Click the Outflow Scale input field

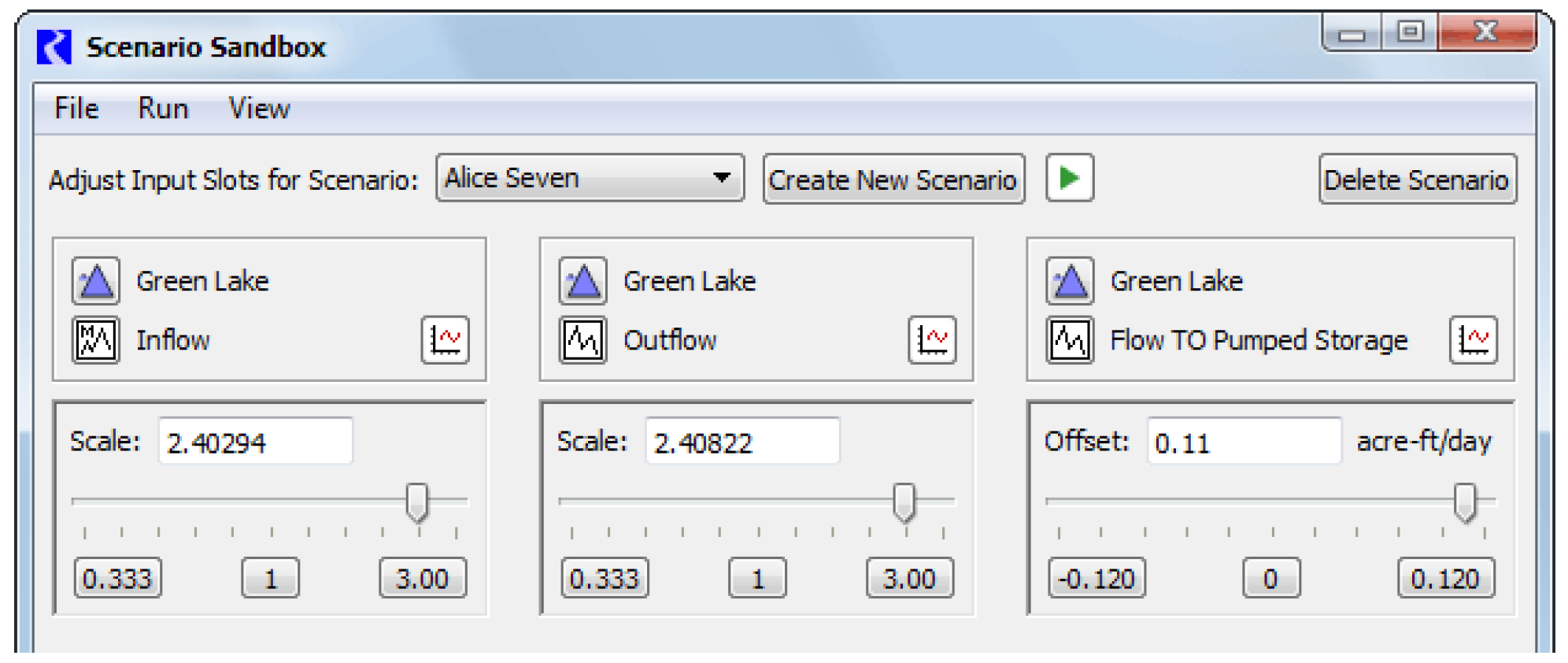point(741,443)
